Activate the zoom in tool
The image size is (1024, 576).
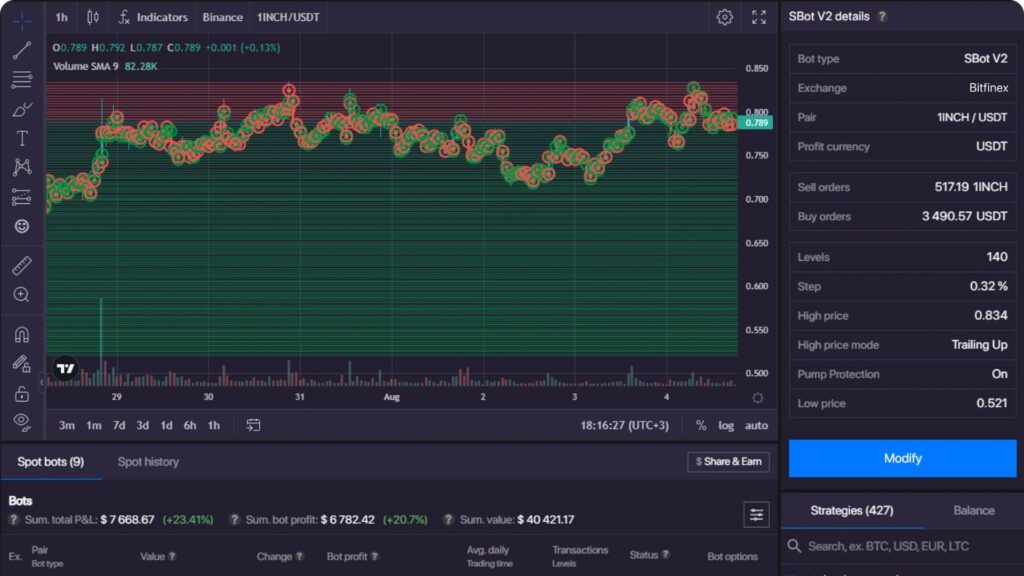[x=22, y=295]
